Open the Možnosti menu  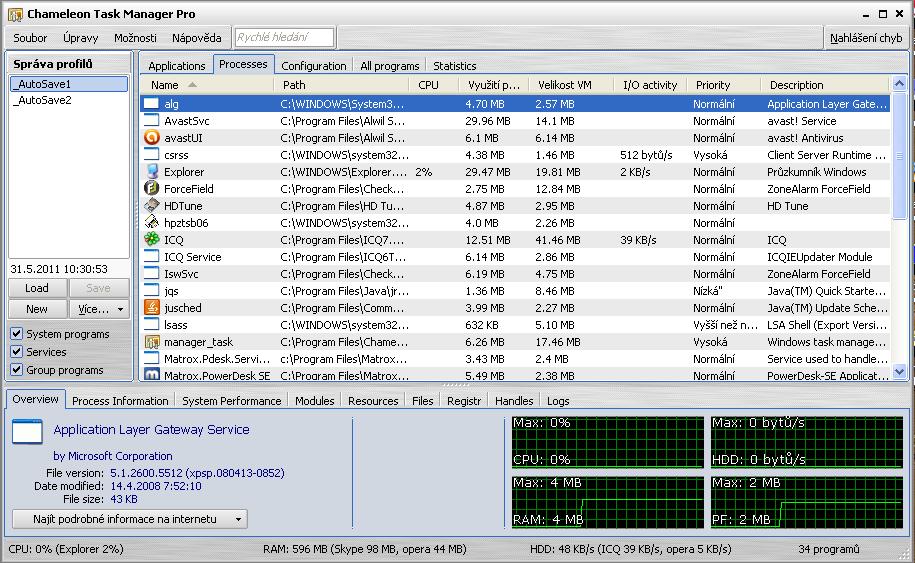click(x=135, y=38)
